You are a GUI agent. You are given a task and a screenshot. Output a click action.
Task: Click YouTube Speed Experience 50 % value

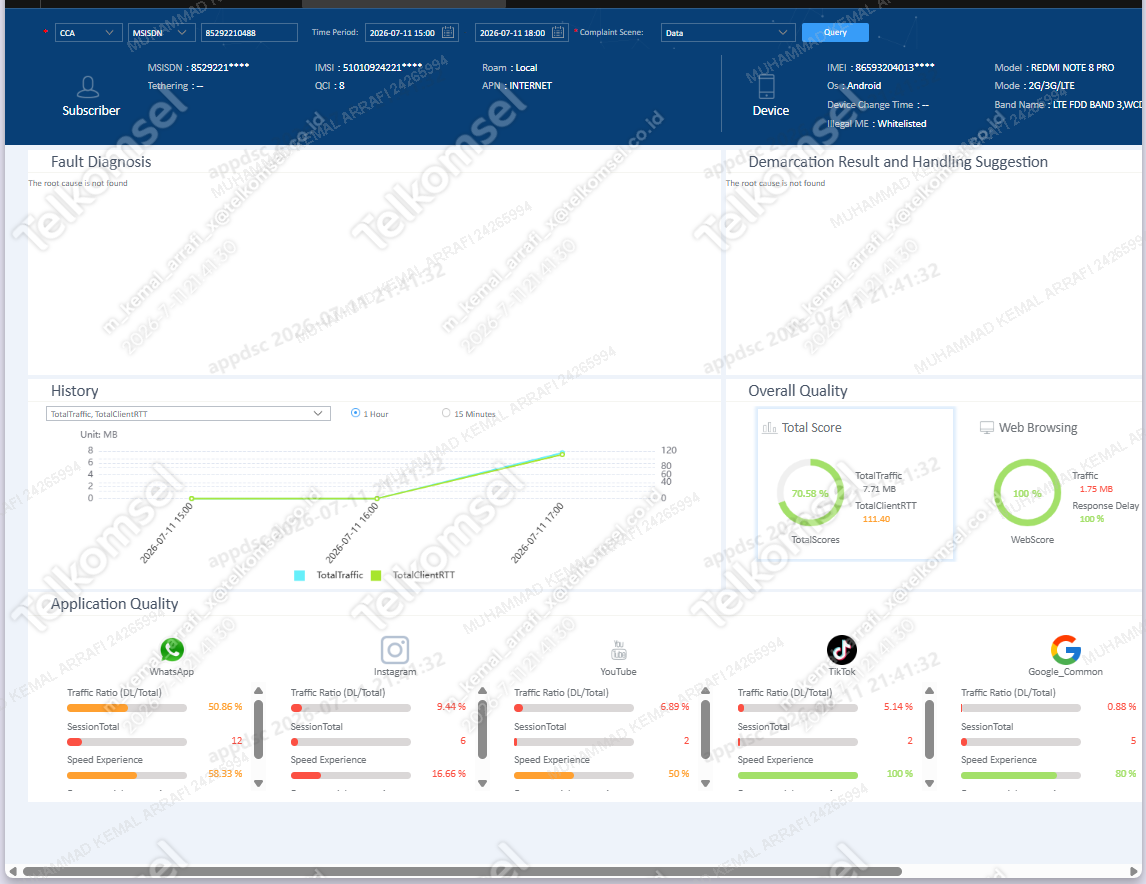(678, 774)
